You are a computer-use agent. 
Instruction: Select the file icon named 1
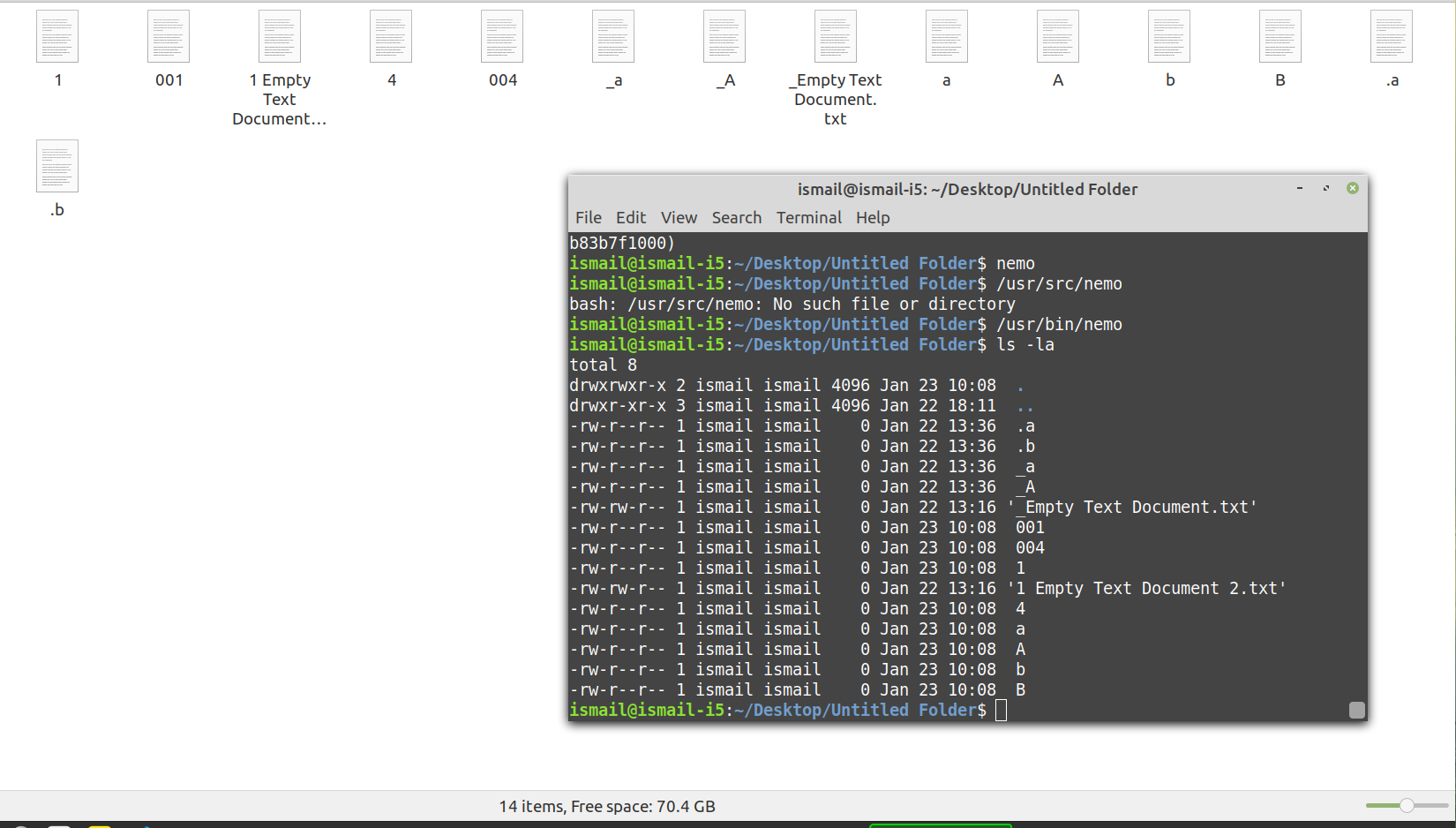(57, 36)
